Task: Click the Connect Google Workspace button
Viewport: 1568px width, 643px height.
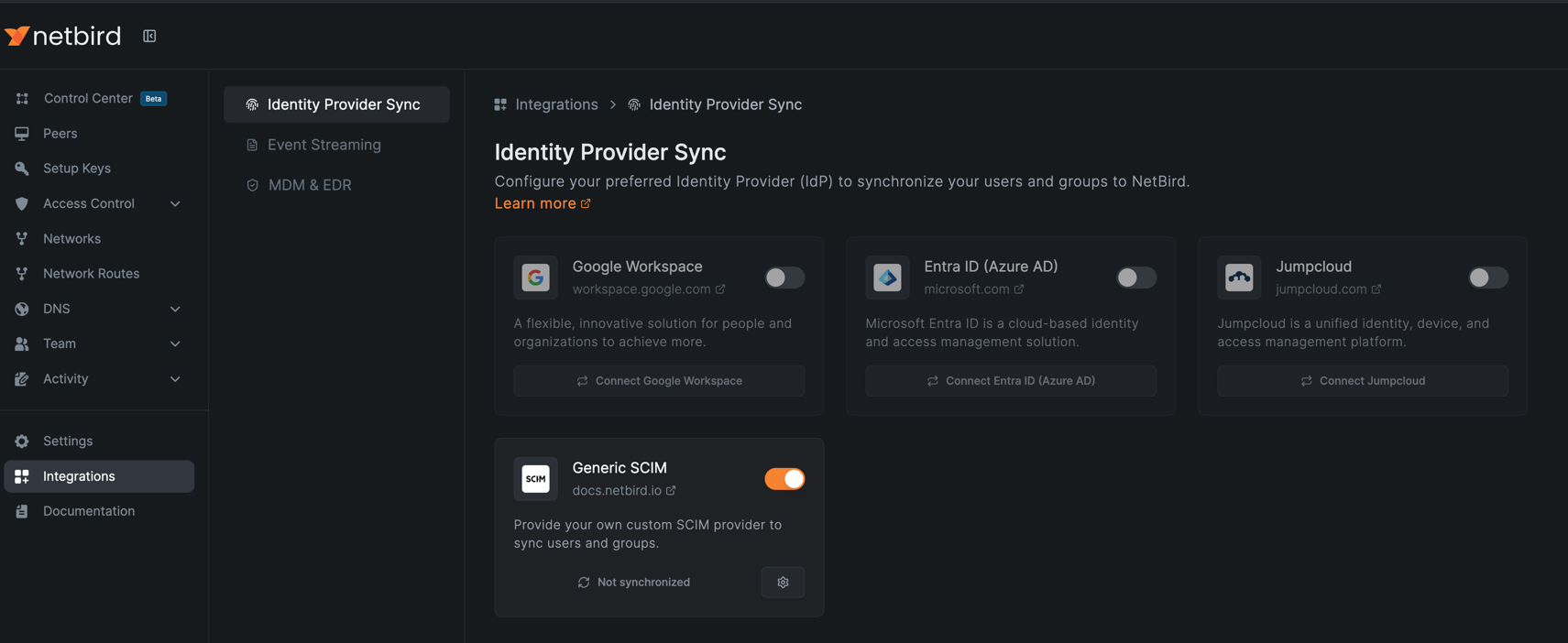Action: pos(659,381)
